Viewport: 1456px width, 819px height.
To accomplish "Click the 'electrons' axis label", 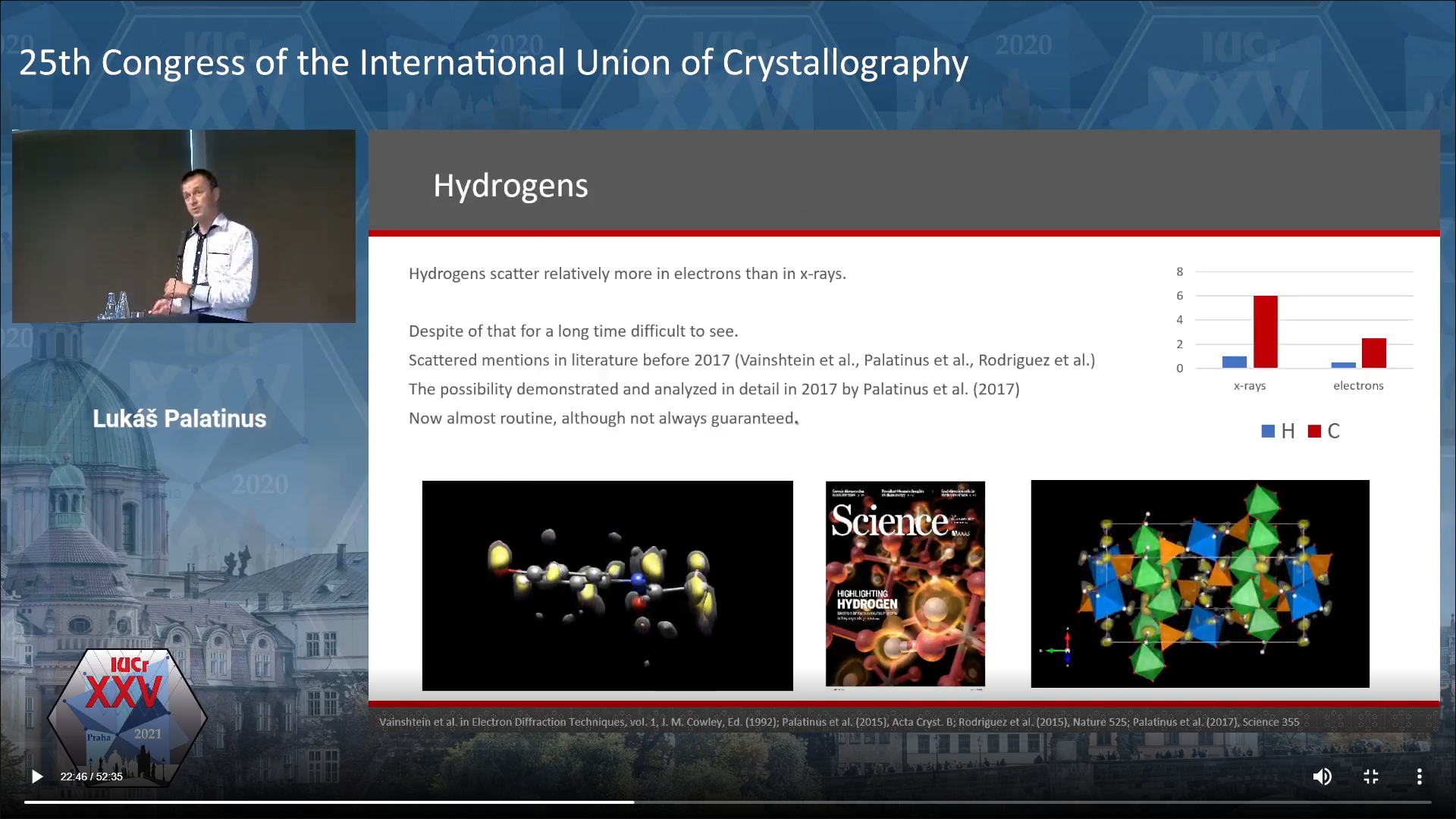I will (x=1358, y=385).
